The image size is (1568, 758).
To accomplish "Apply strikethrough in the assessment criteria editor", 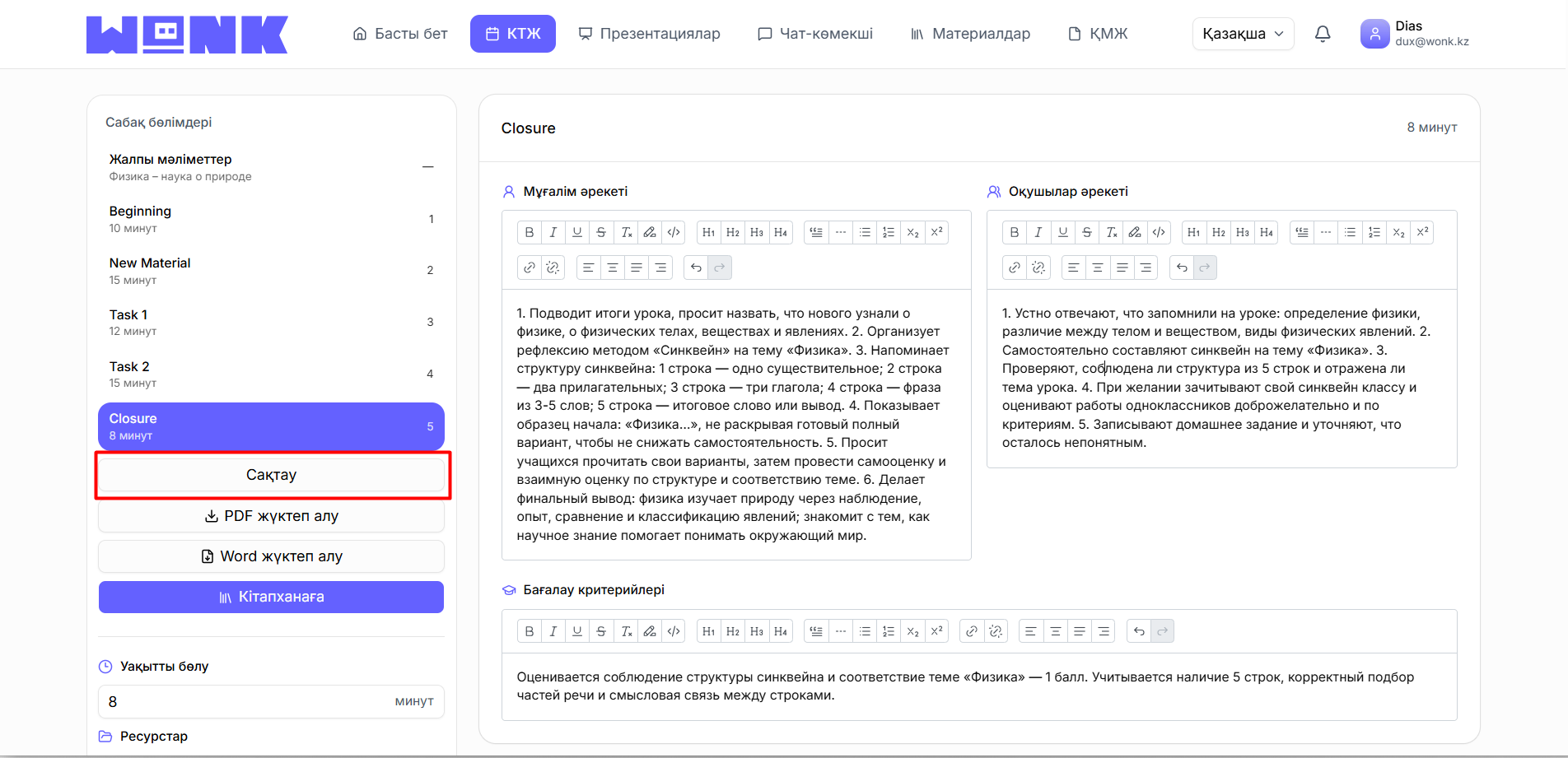I will [x=601, y=630].
